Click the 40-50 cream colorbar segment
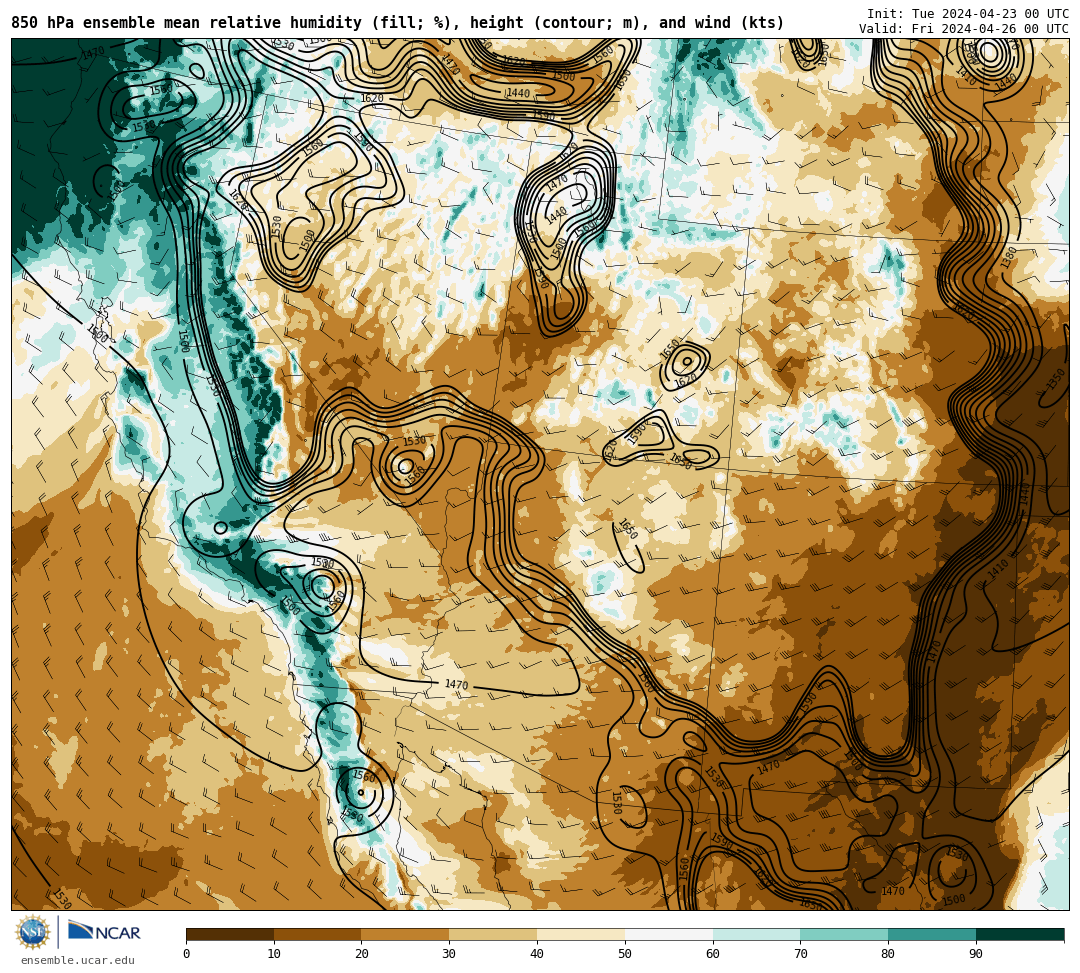 [x=581, y=934]
